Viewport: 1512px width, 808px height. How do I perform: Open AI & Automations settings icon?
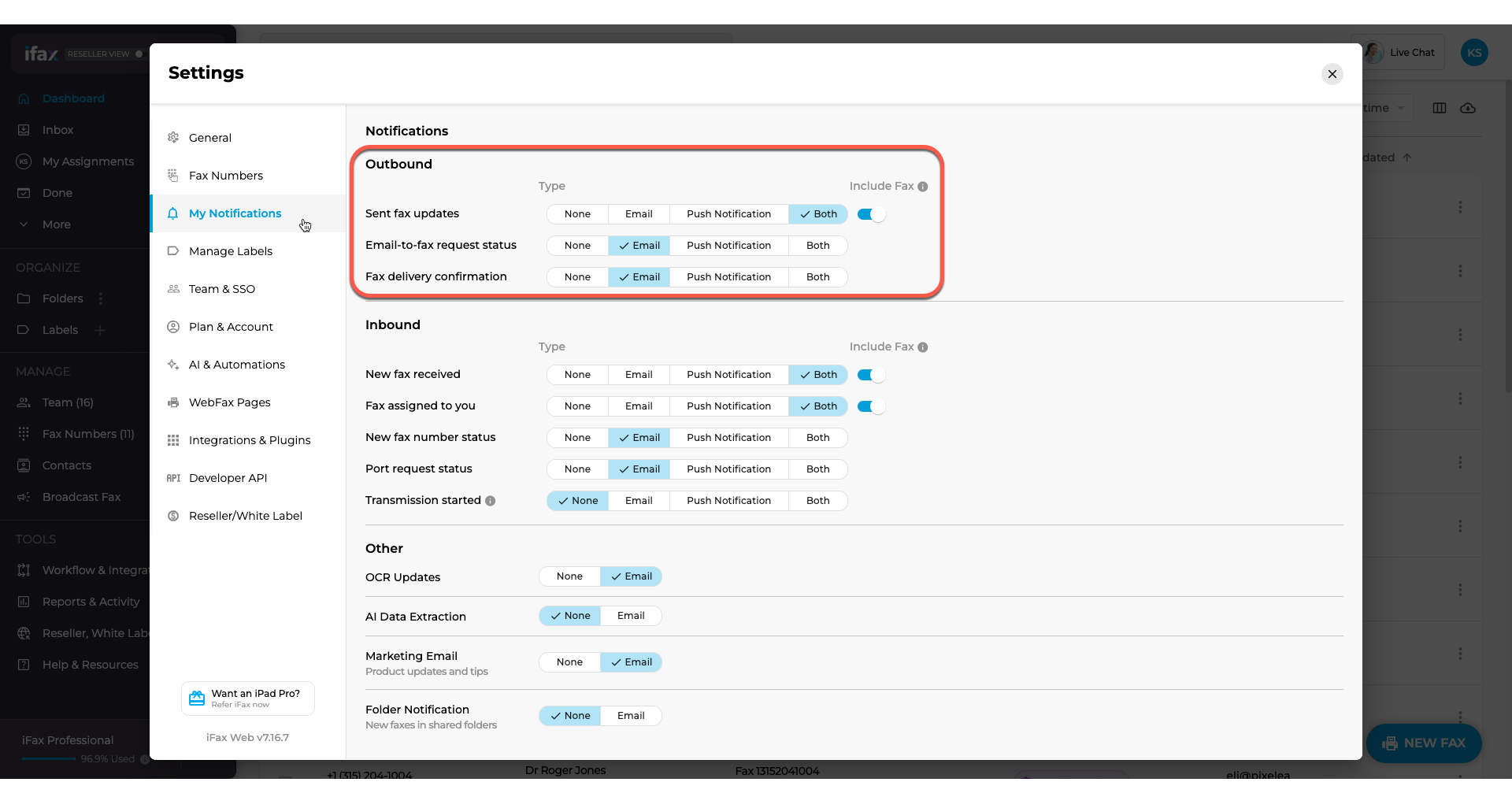[172, 365]
